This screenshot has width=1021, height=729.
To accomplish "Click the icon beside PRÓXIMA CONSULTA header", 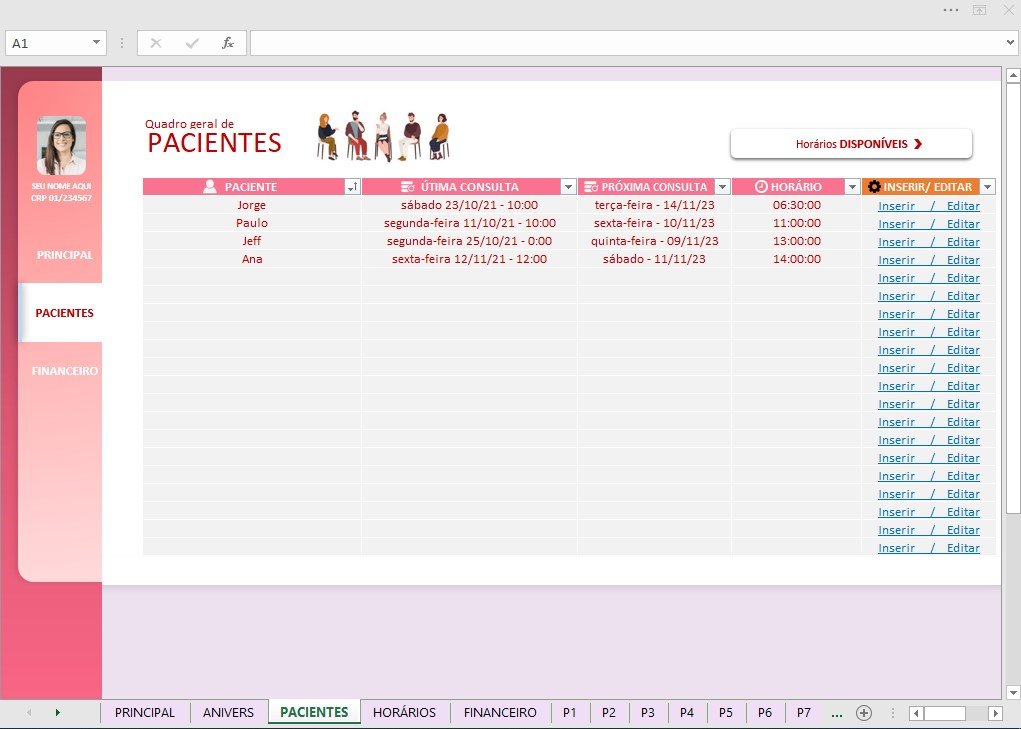I will (x=591, y=187).
